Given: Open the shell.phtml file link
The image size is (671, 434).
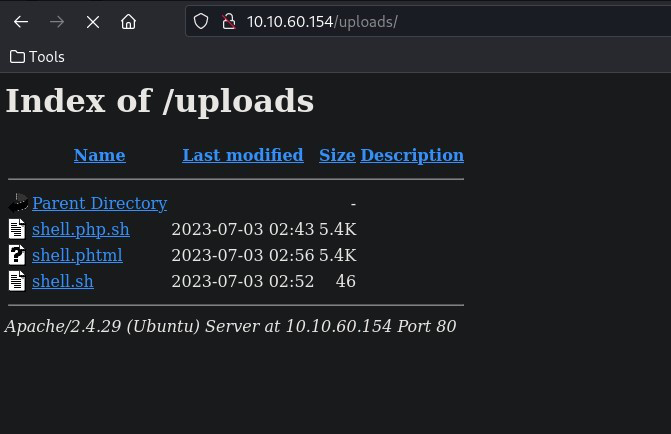Looking at the screenshot, I should tap(77, 255).
